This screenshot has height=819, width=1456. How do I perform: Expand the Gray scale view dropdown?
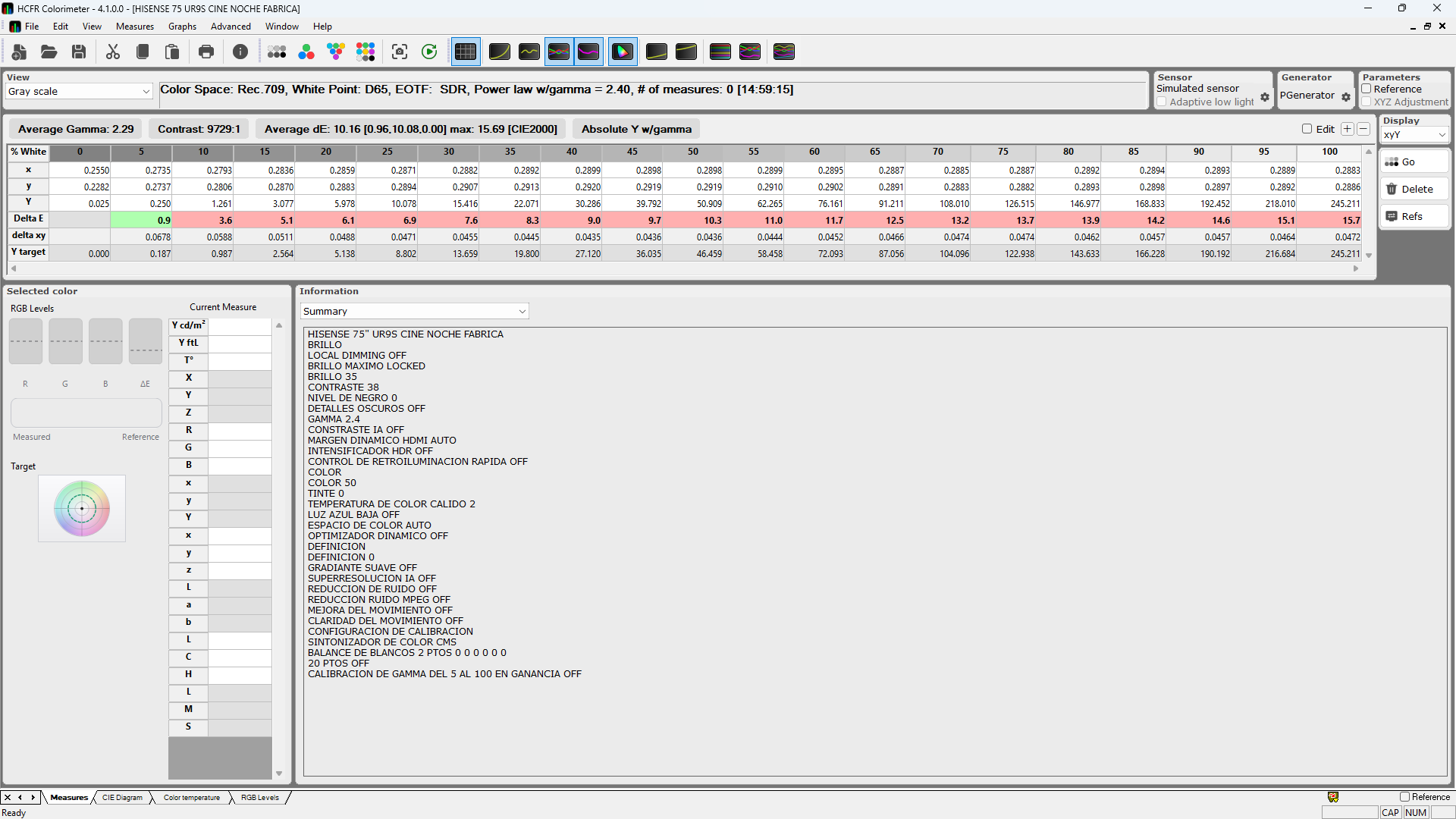[80, 91]
